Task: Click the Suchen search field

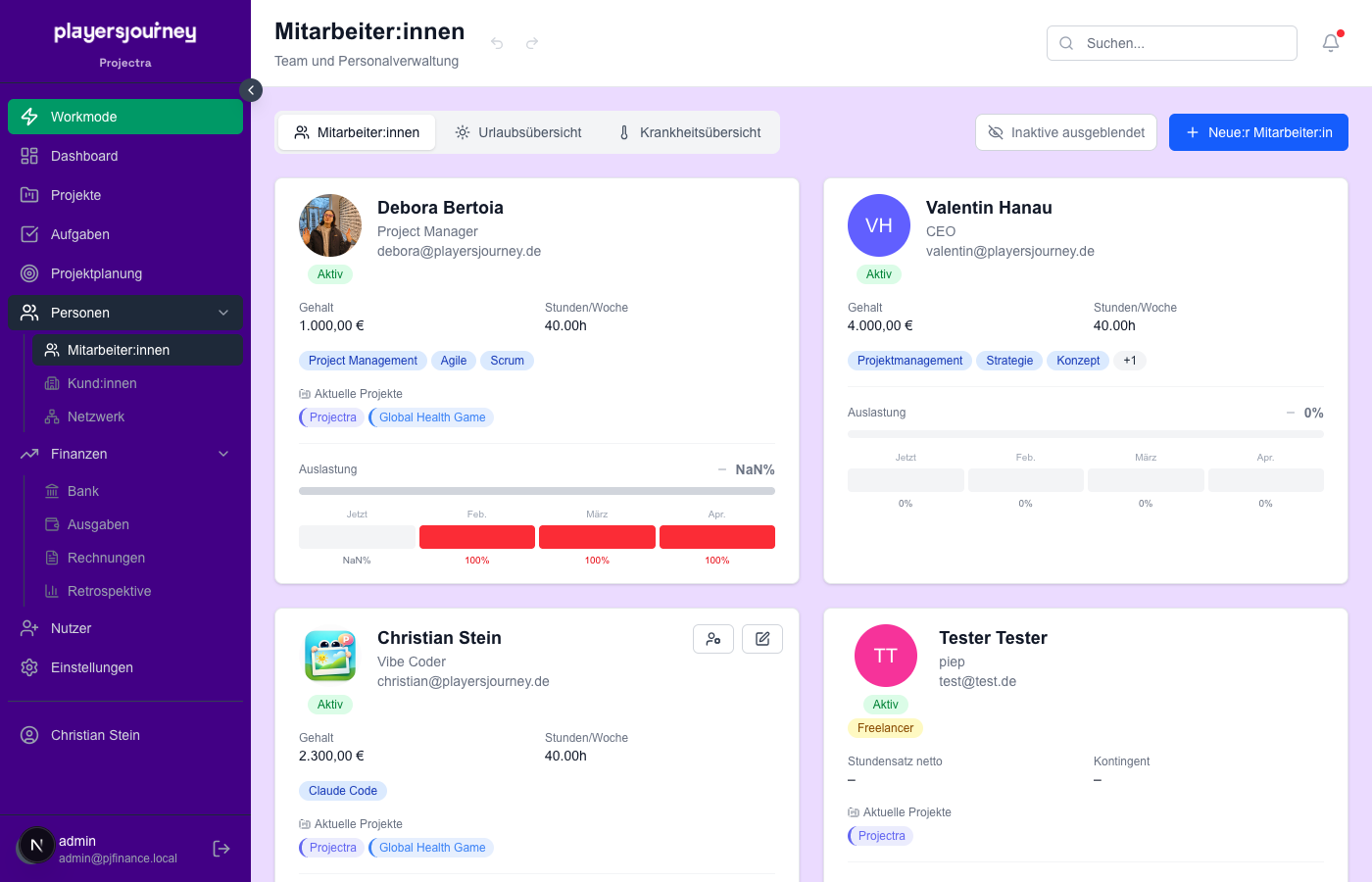Action: (x=1171, y=43)
